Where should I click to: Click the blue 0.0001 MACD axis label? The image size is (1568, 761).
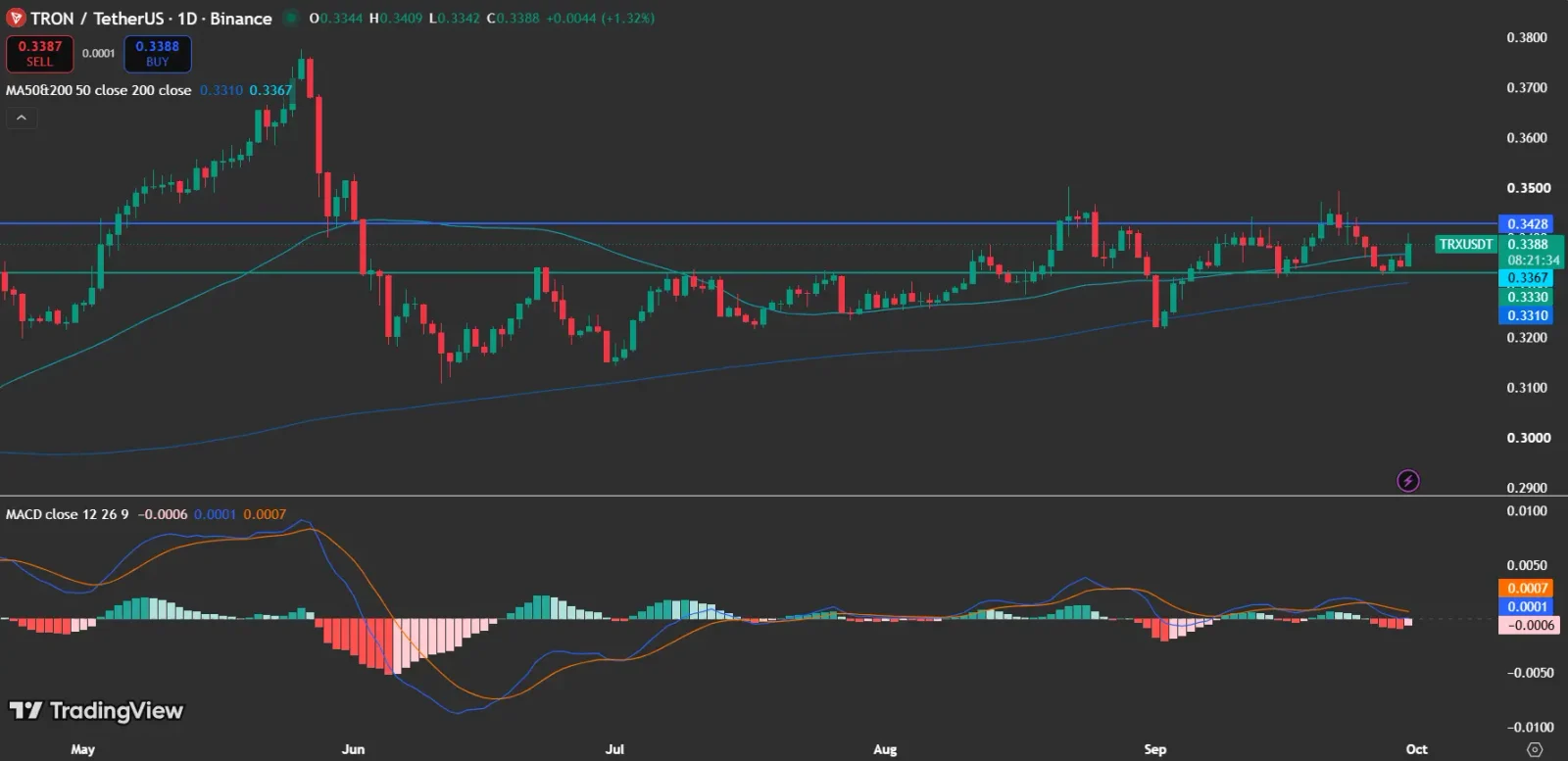(x=1527, y=606)
